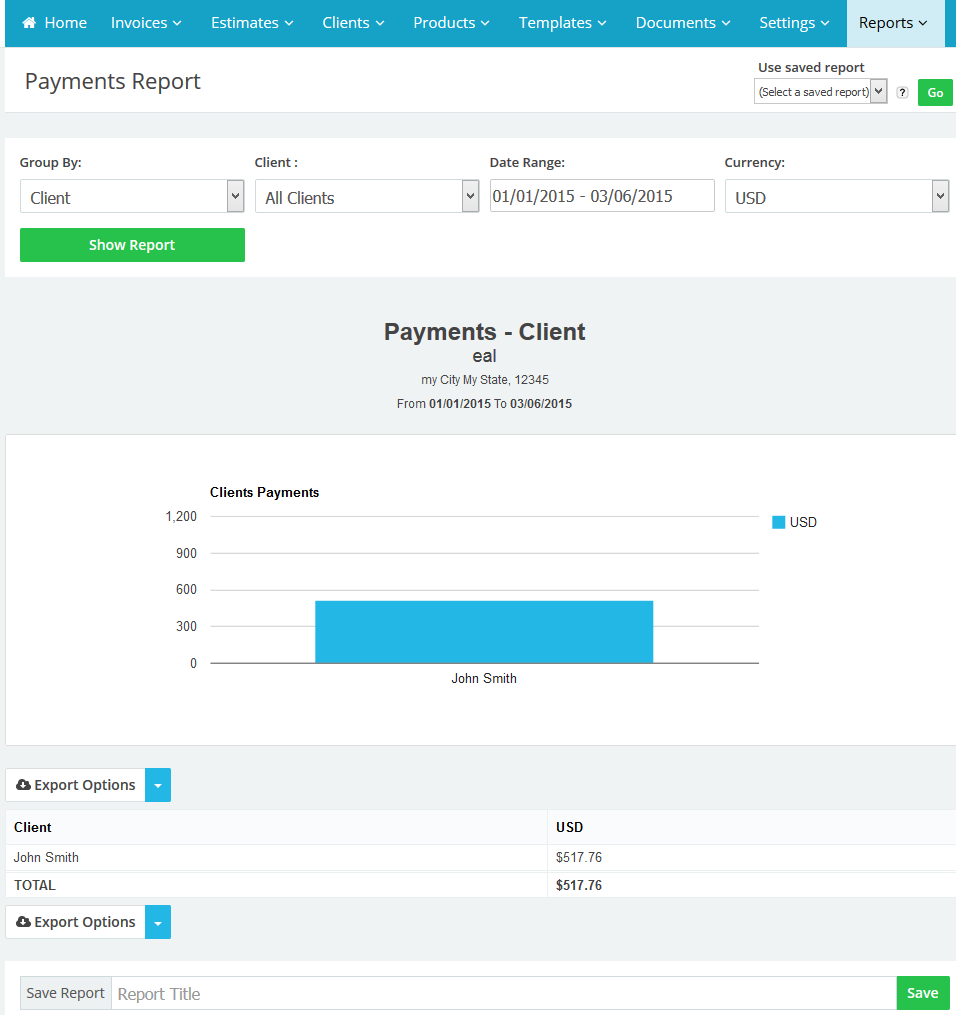Open the saved report selector
This screenshot has height=1015, width=956.
(x=820, y=92)
